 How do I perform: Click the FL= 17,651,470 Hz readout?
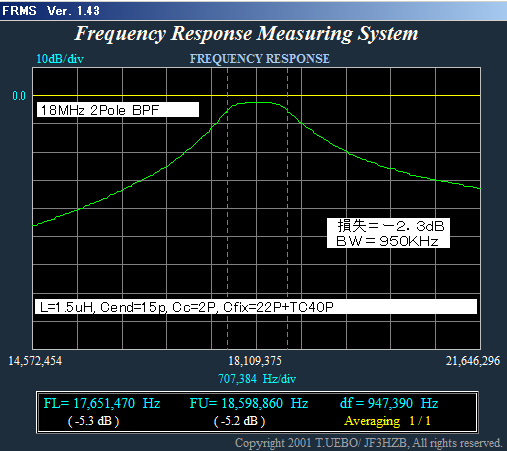102,403
